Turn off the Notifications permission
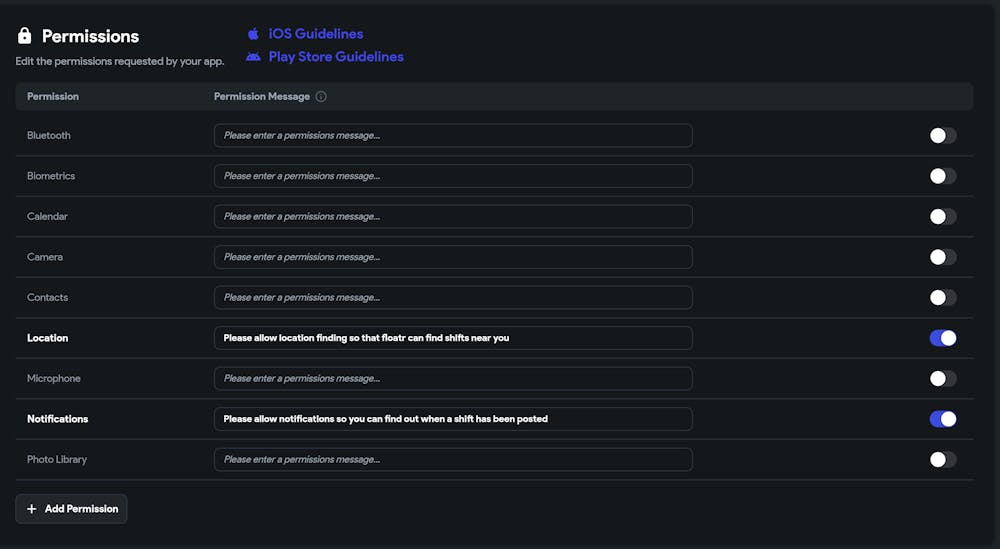This screenshot has height=549, width=1000. [x=942, y=419]
